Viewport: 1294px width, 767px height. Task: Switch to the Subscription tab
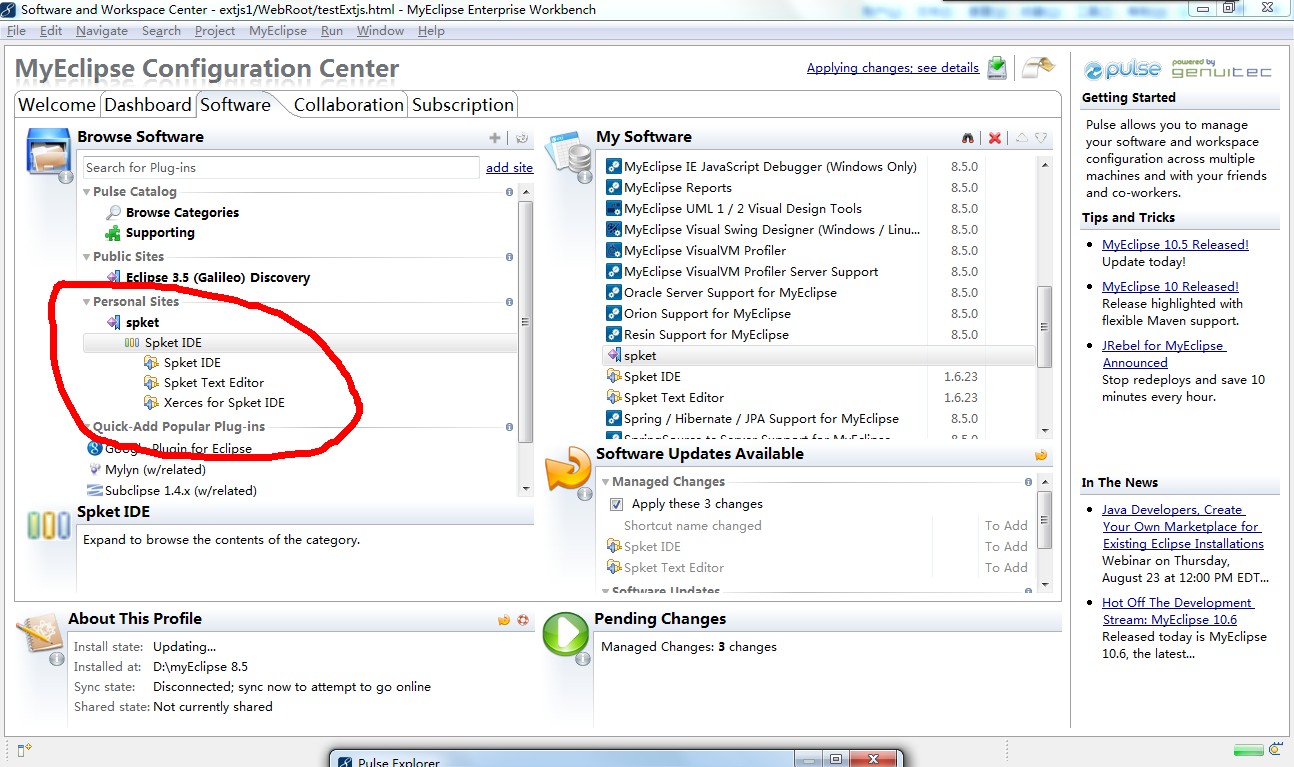[463, 105]
